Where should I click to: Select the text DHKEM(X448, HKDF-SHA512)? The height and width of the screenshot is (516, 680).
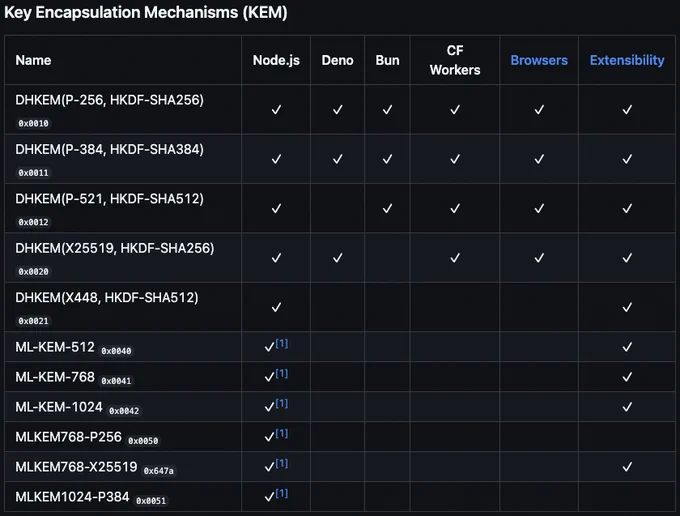click(x=107, y=298)
